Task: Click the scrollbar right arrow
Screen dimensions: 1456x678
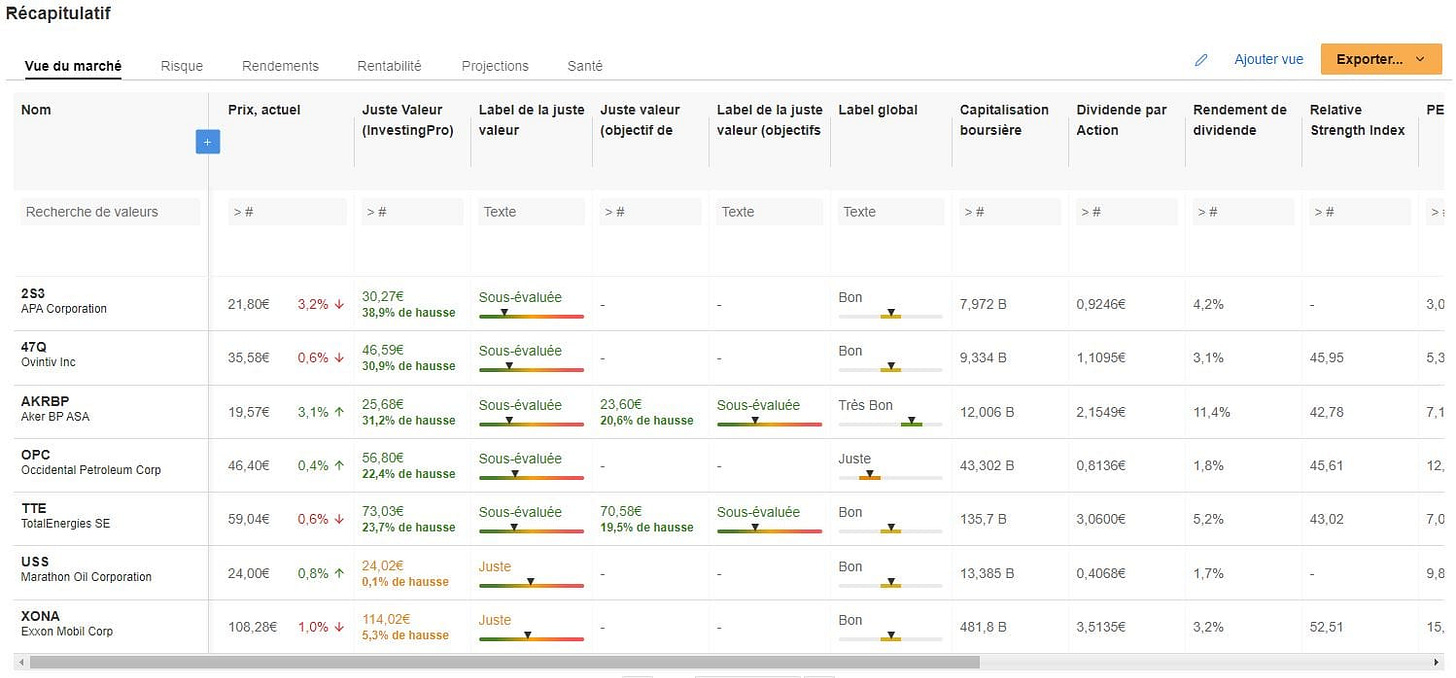Action: point(1437,662)
